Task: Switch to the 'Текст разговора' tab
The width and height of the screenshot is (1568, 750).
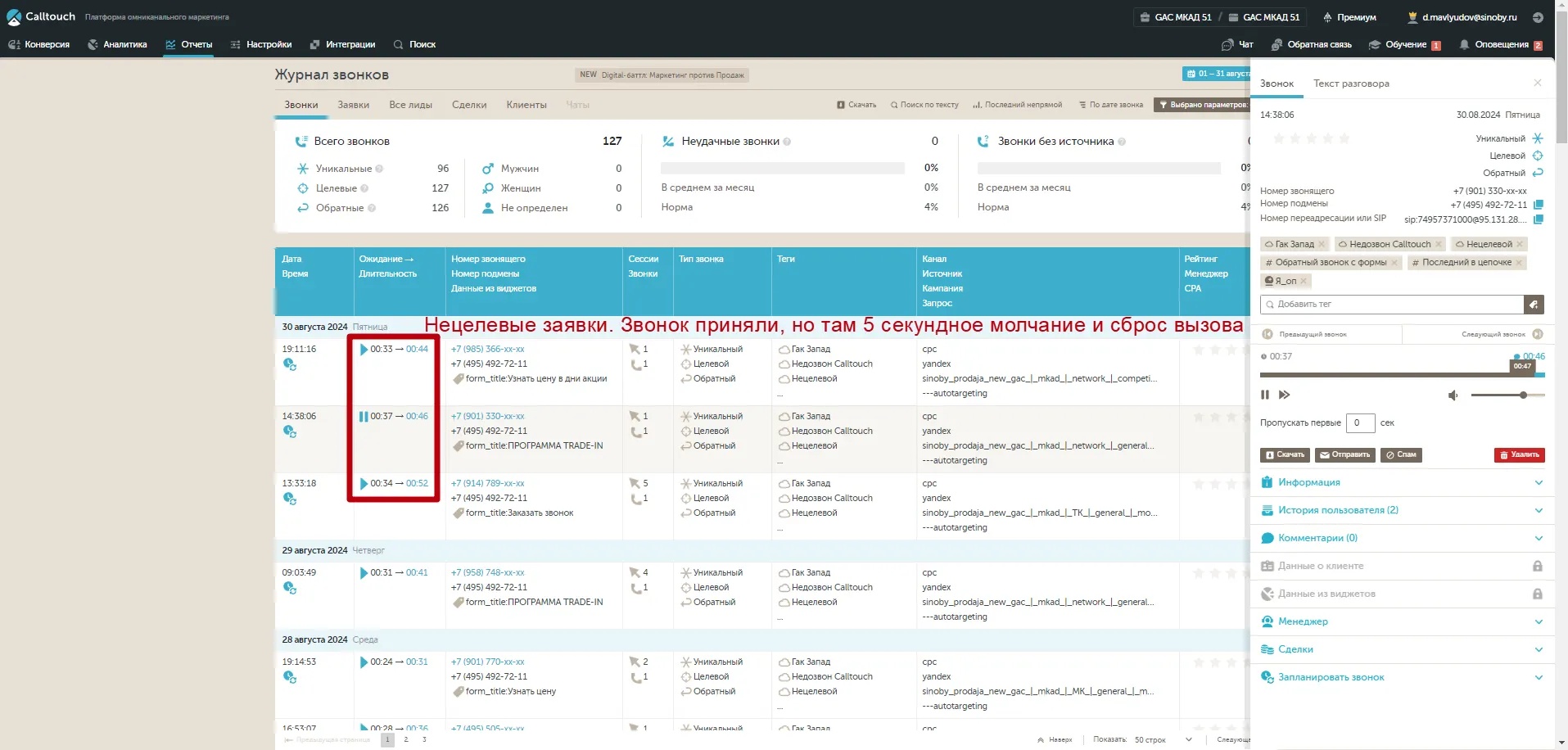Action: (x=1351, y=84)
